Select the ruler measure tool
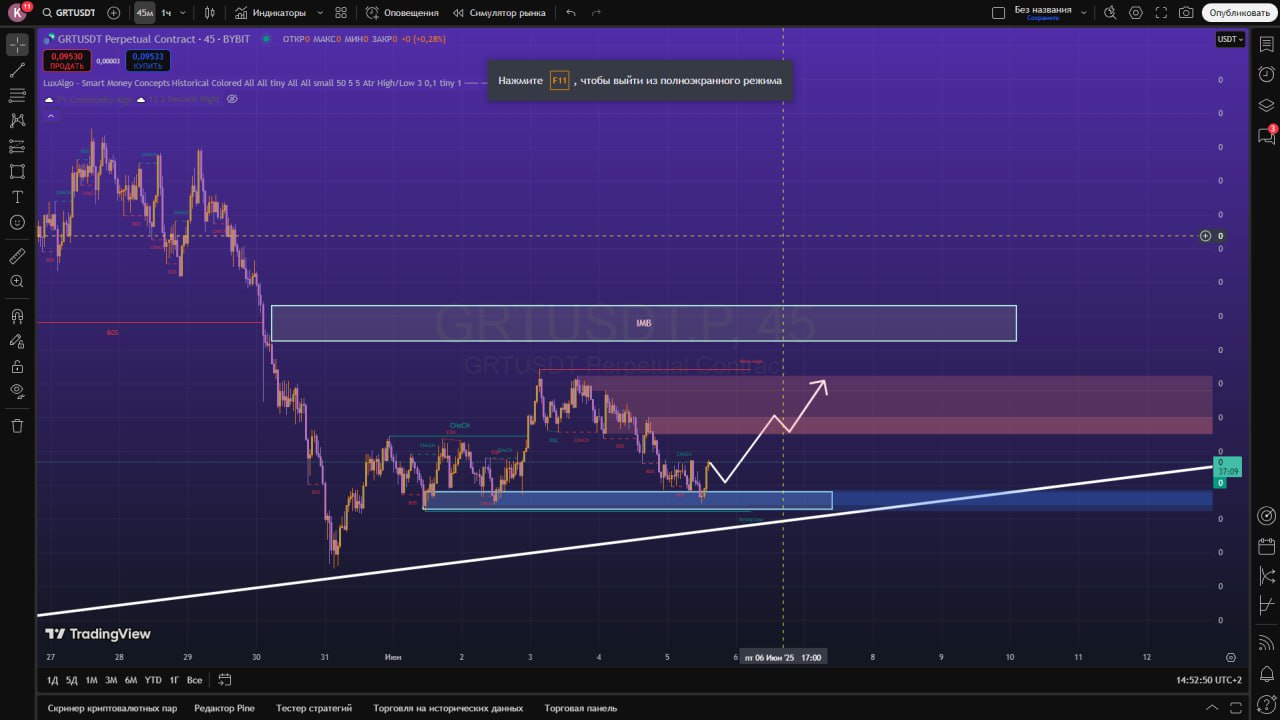The image size is (1280, 720). point(17,257)
